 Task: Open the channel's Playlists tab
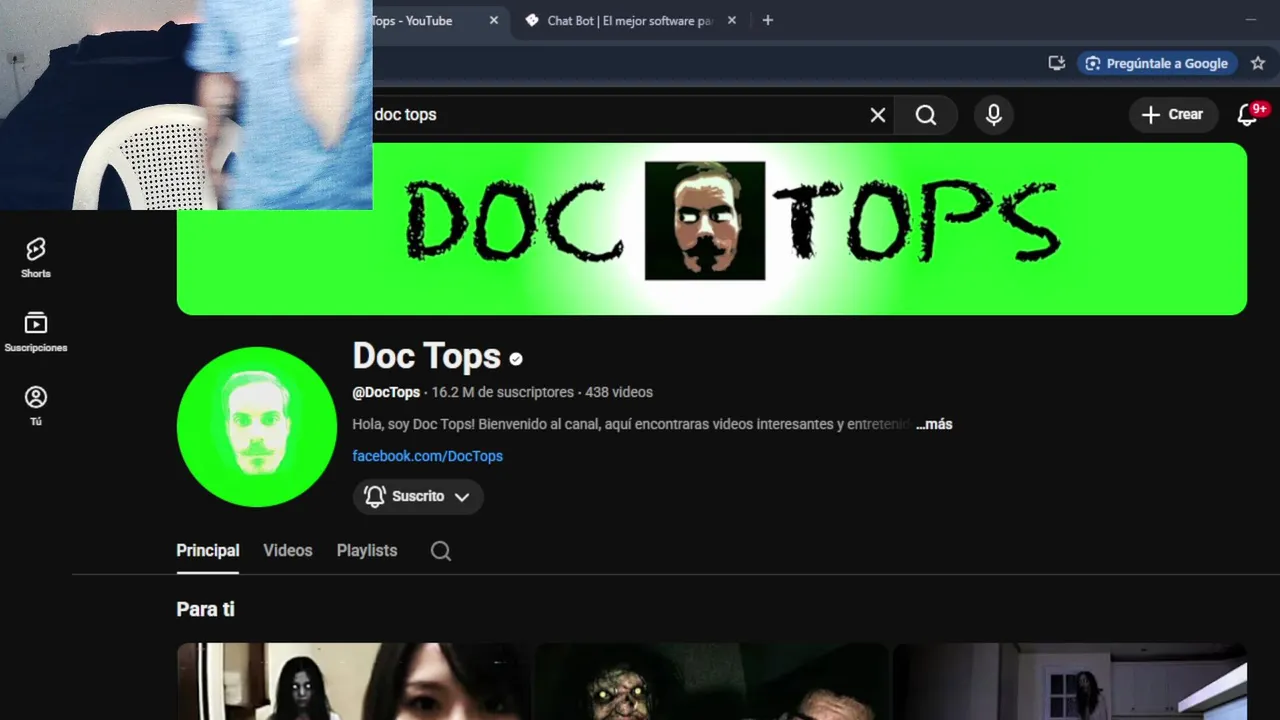(x=367, y=551)
